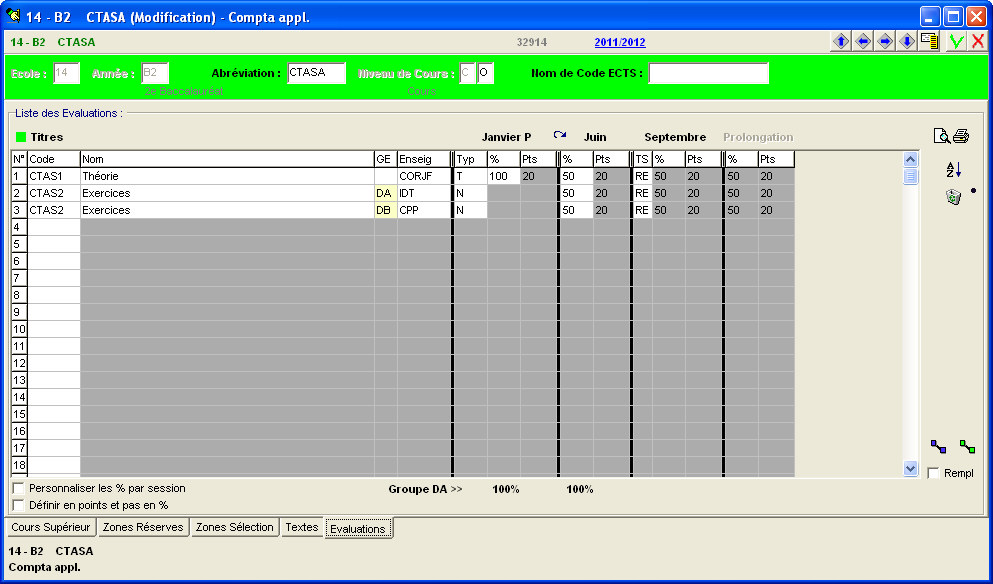Enable Définir en points et pas en %
The height and width of the screenshot is (584, 993).
(x=18, y=505)
